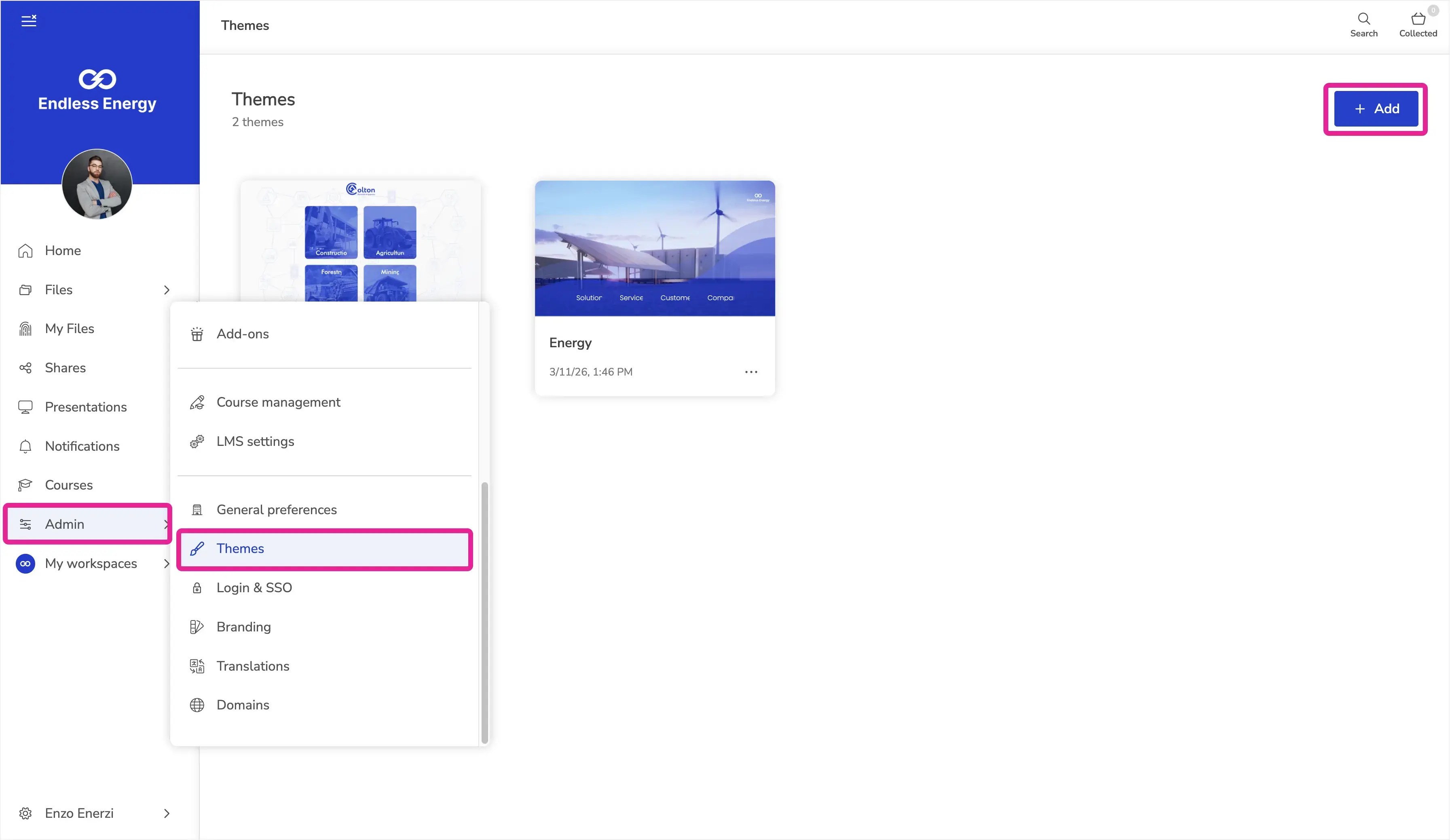Open the Search icon in the header

(1363, 19)
